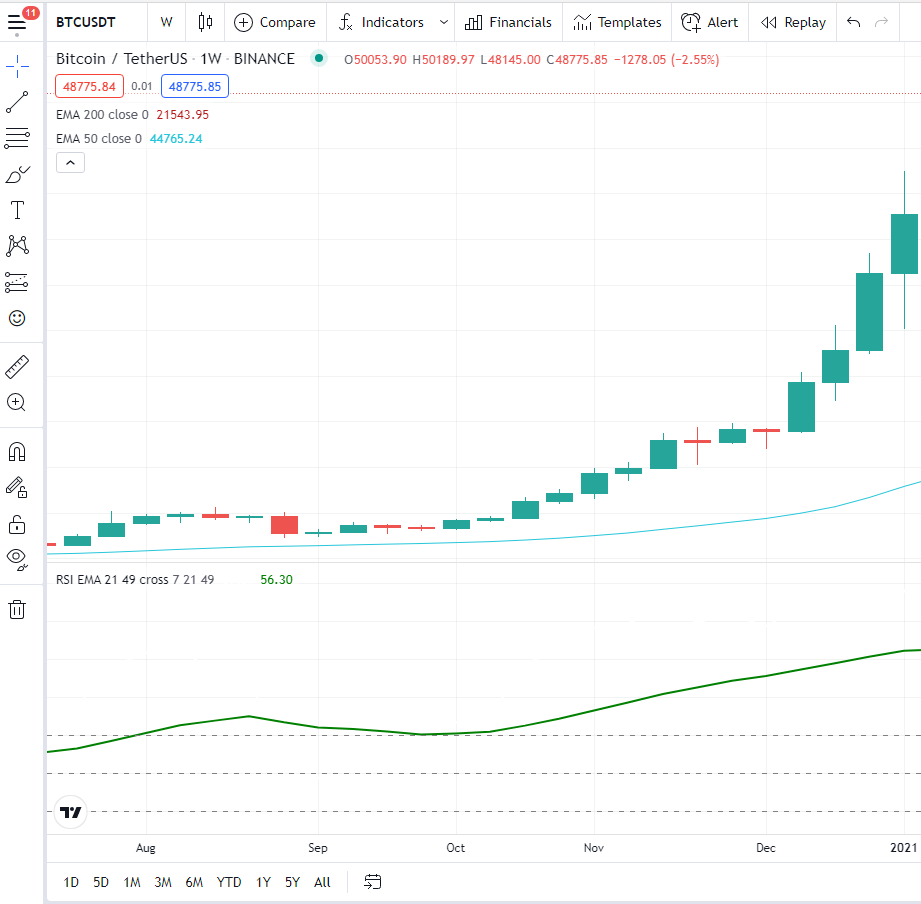Open the hamburger main menu

point(17,22)
